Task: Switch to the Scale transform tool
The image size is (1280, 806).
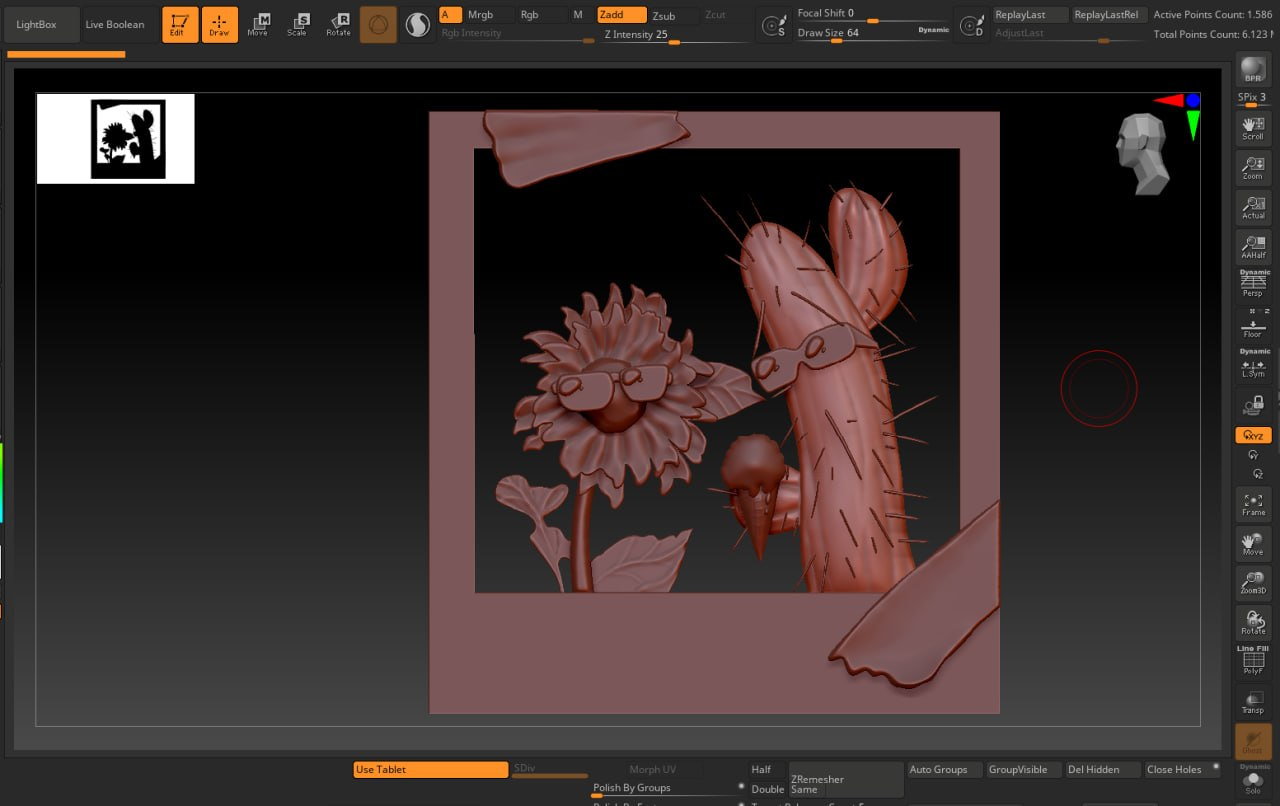Action: click(x=297, y=24)
